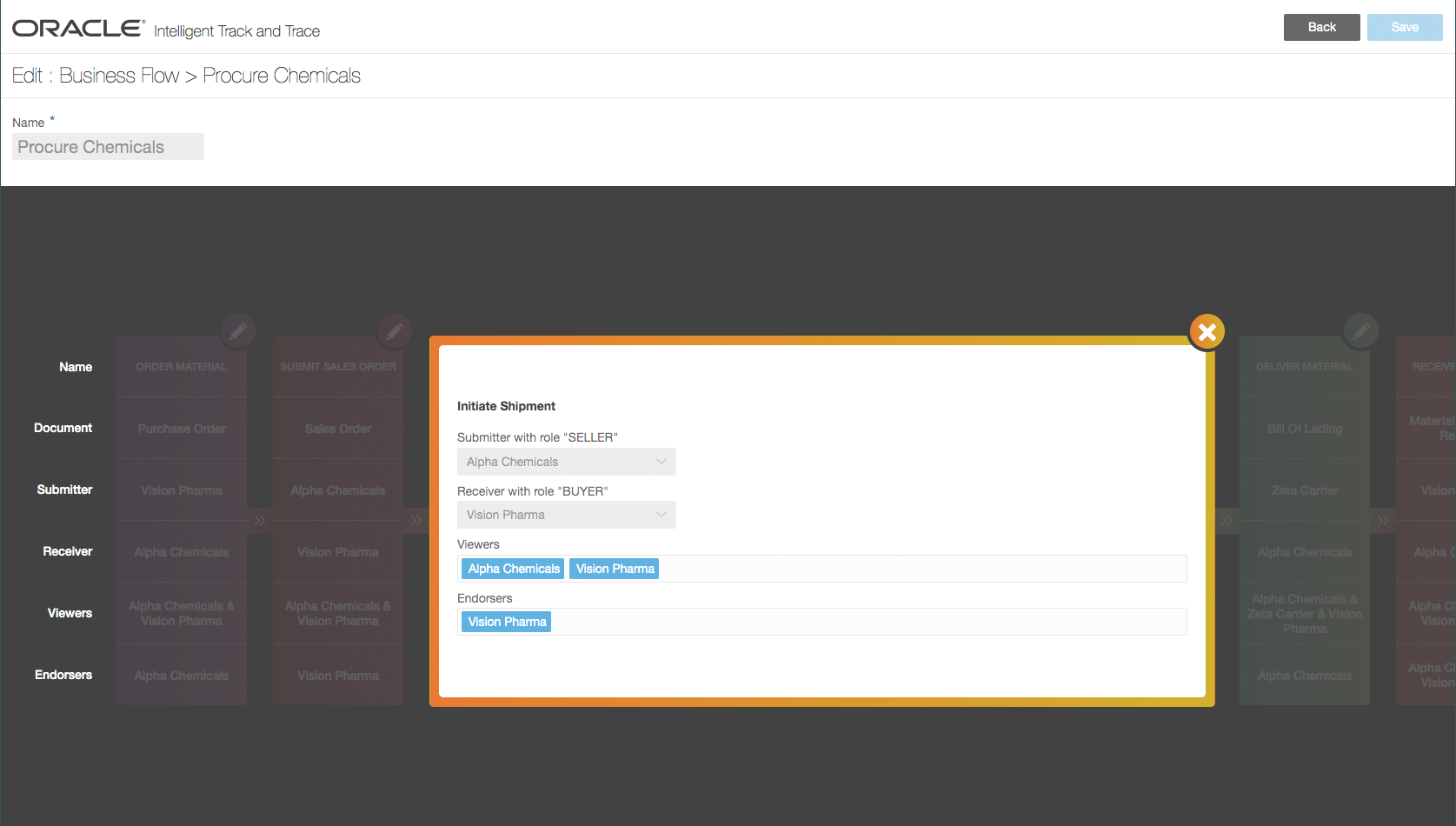Click viewers cell in Submit Sales Order card

point(338,613)
